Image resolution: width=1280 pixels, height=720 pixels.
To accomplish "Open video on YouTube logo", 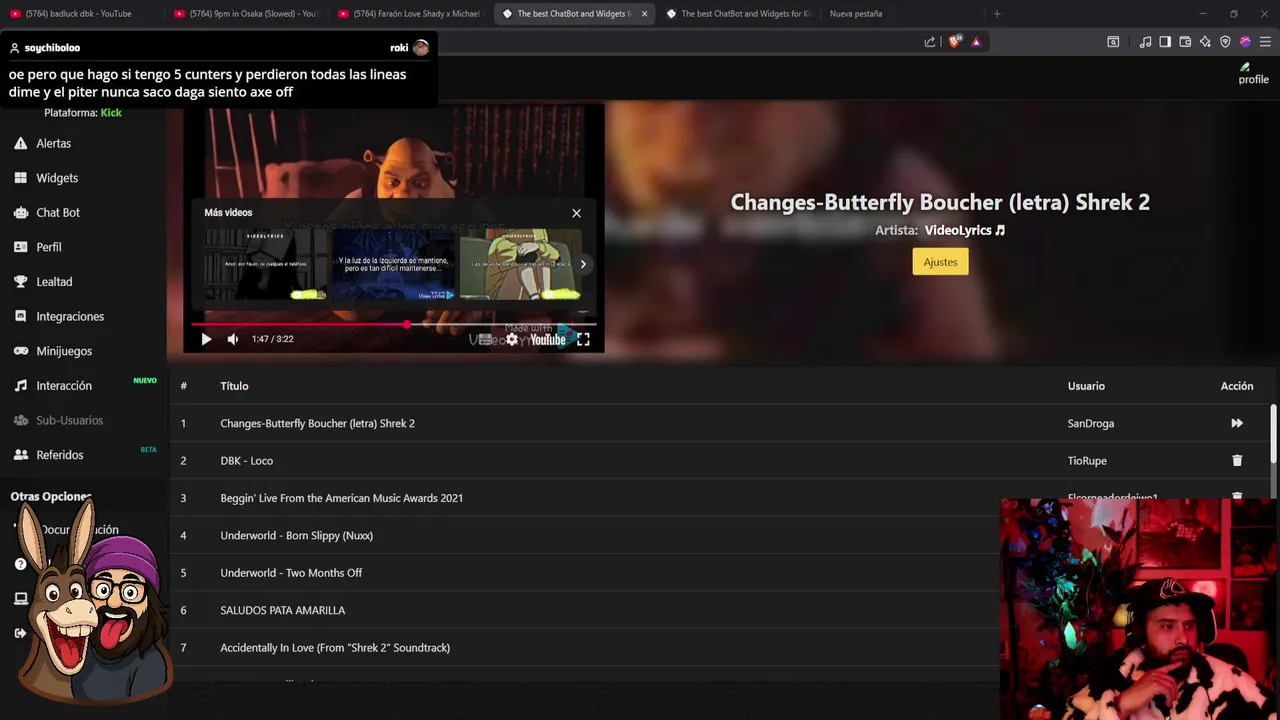I will (547, 340).
